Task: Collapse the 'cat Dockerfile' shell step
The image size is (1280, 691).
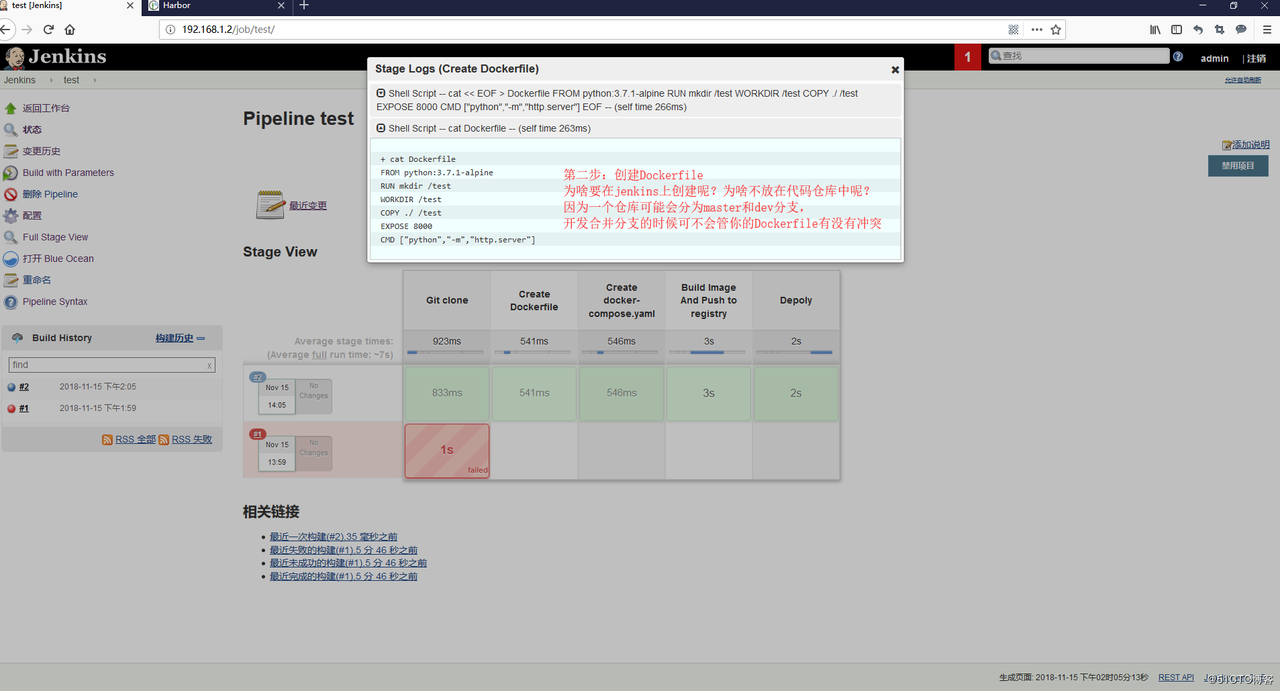Action: pyautogui.click(x=381, y=129)
